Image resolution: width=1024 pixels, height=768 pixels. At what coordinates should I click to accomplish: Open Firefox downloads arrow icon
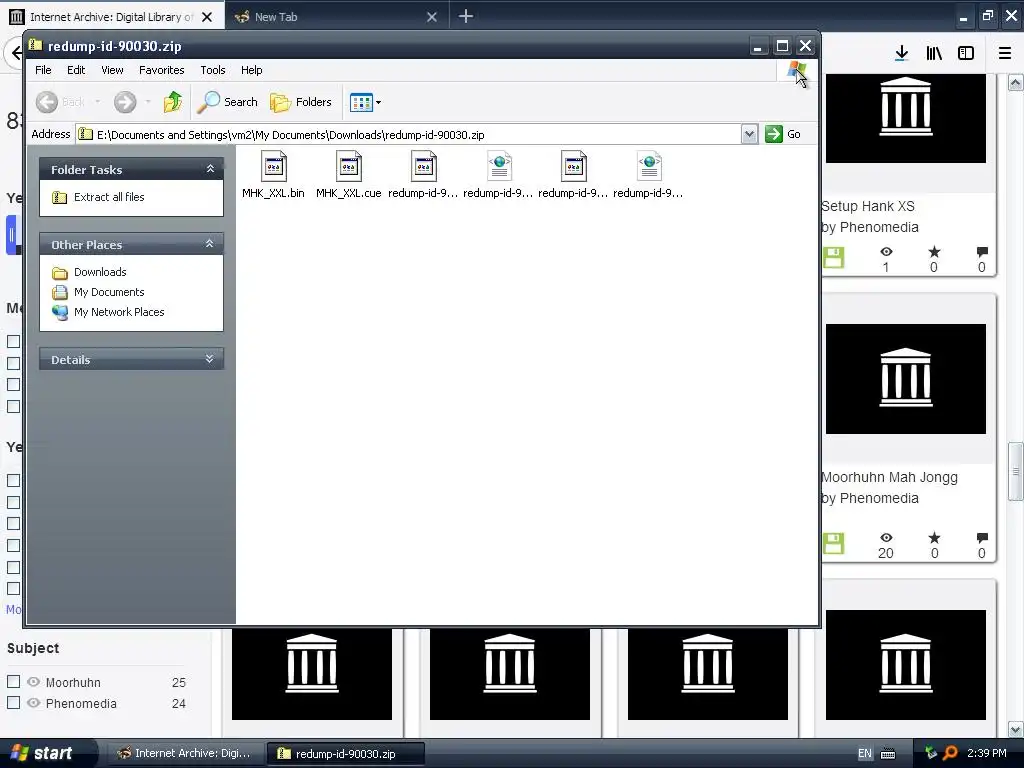point(901,54)
